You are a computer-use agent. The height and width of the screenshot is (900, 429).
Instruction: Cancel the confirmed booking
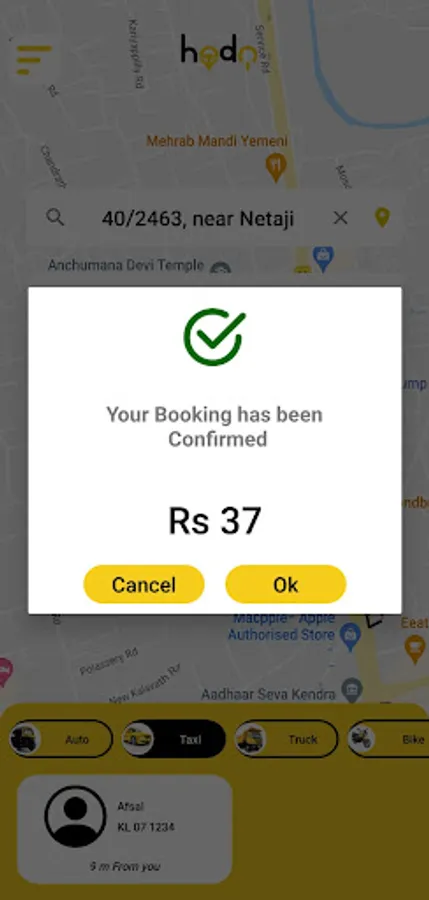tap(144, 584)
